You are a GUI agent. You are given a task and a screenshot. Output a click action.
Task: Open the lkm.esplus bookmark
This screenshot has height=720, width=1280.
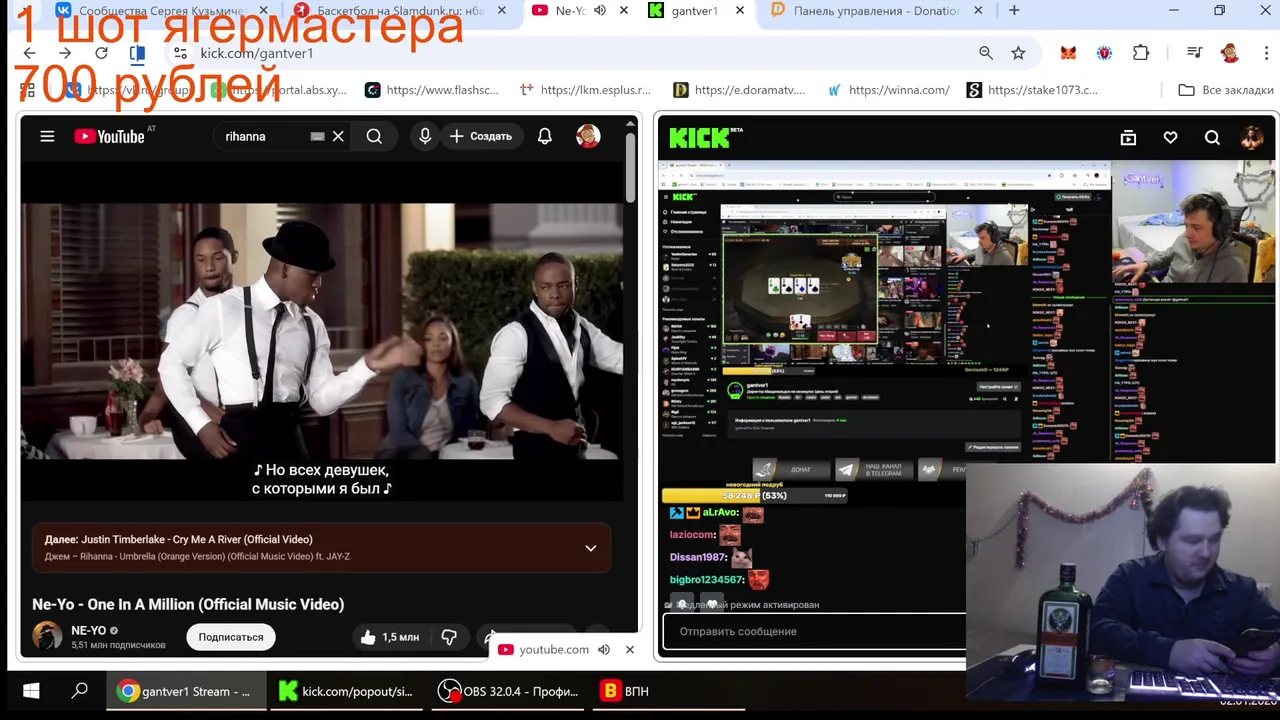pyautogui.click(x=586, y=90)
